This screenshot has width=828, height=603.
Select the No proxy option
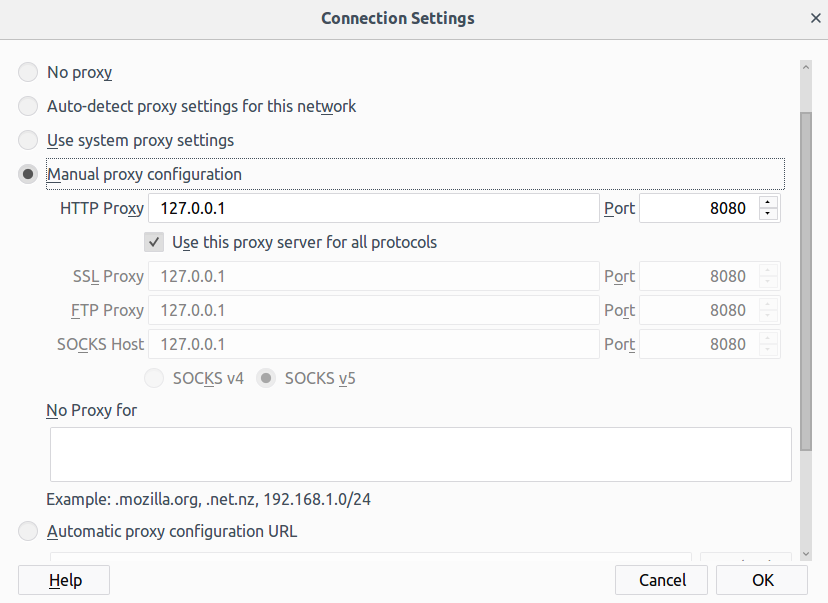pyautogui.click(x=28, y=72)
